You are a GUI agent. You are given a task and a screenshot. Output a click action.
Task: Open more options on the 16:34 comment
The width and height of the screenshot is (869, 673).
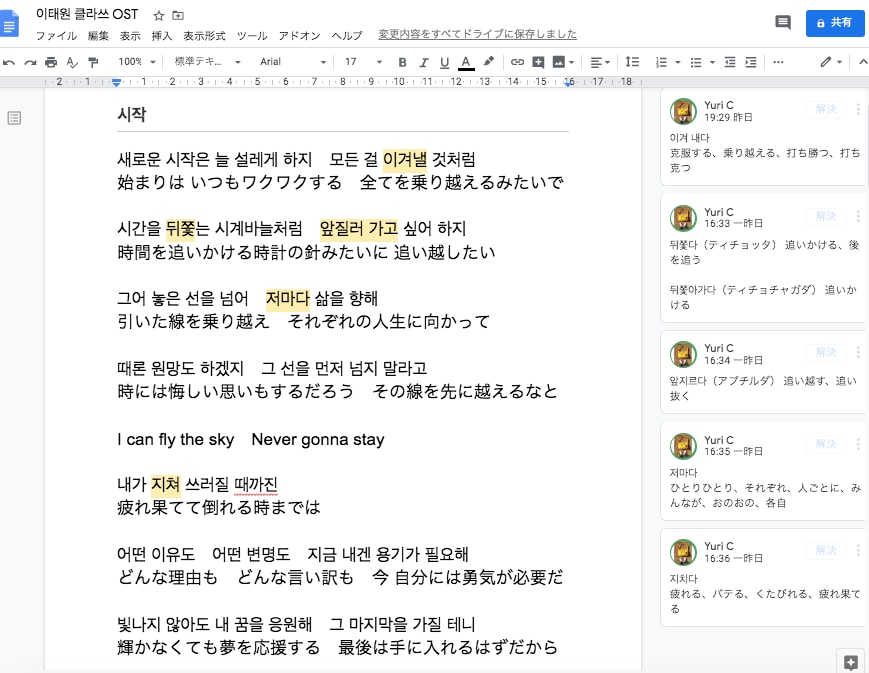click(x=858, y=352)
